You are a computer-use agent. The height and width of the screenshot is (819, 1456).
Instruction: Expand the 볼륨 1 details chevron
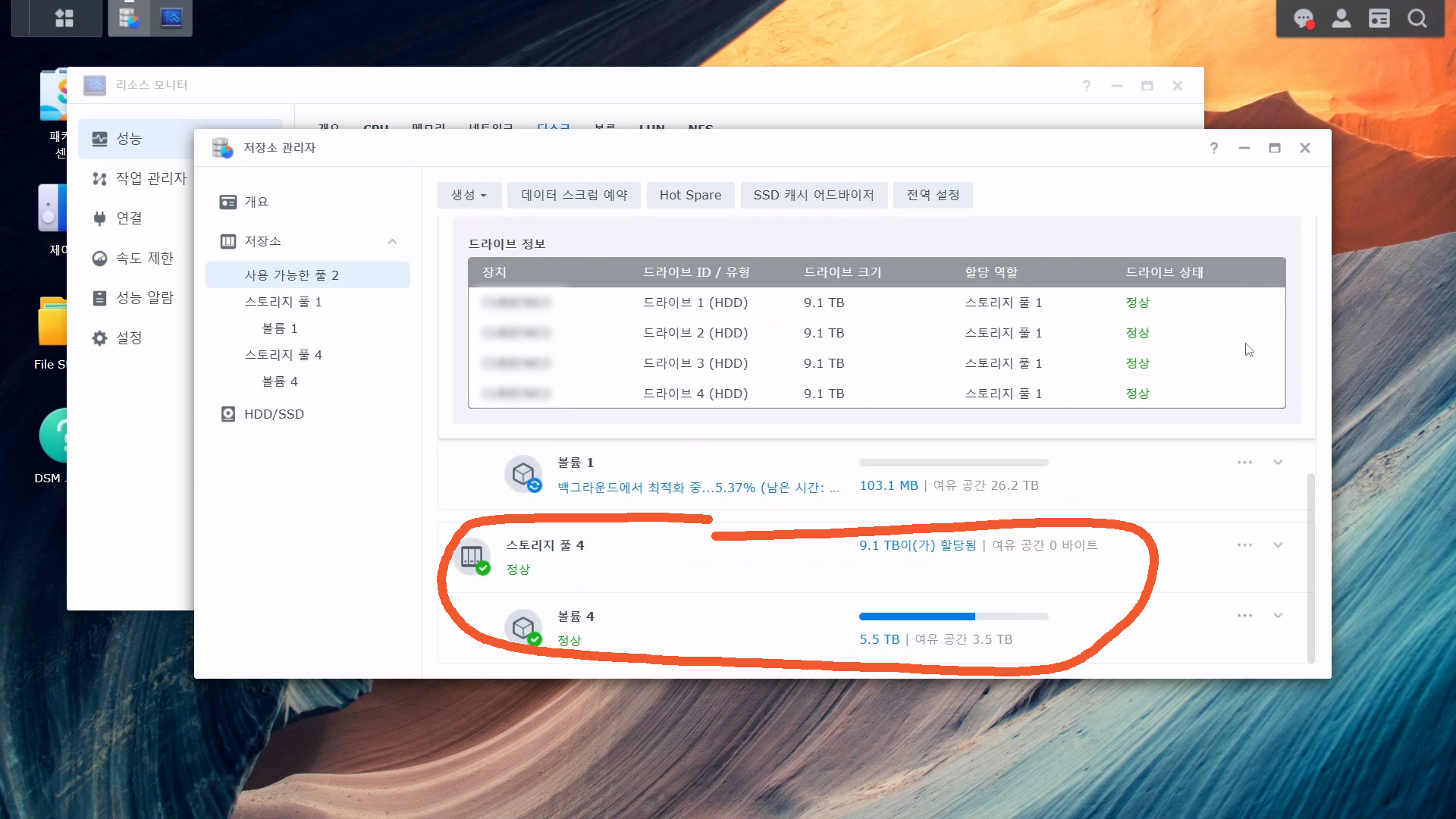pos(1278,462)
